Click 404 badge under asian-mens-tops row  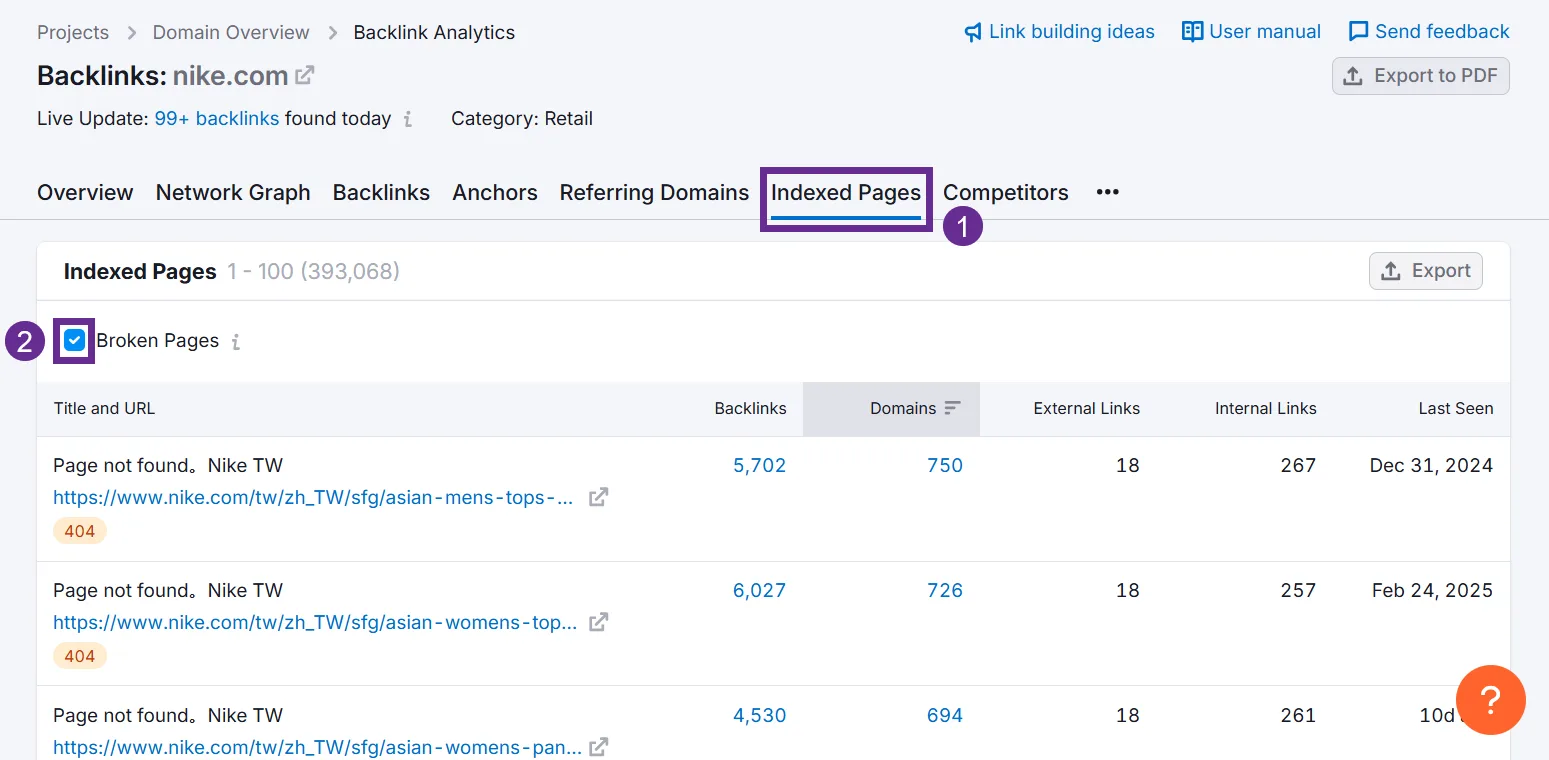click(x=80, y=531)
